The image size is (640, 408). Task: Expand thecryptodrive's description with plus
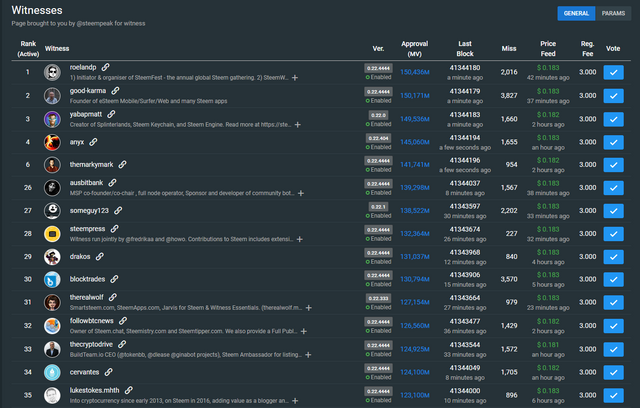tap(308, 355)
